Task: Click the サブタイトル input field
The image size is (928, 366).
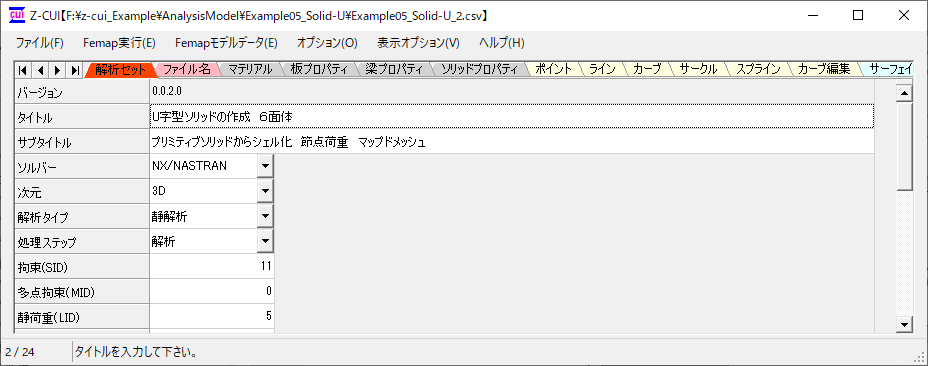Action: [512, 142]
